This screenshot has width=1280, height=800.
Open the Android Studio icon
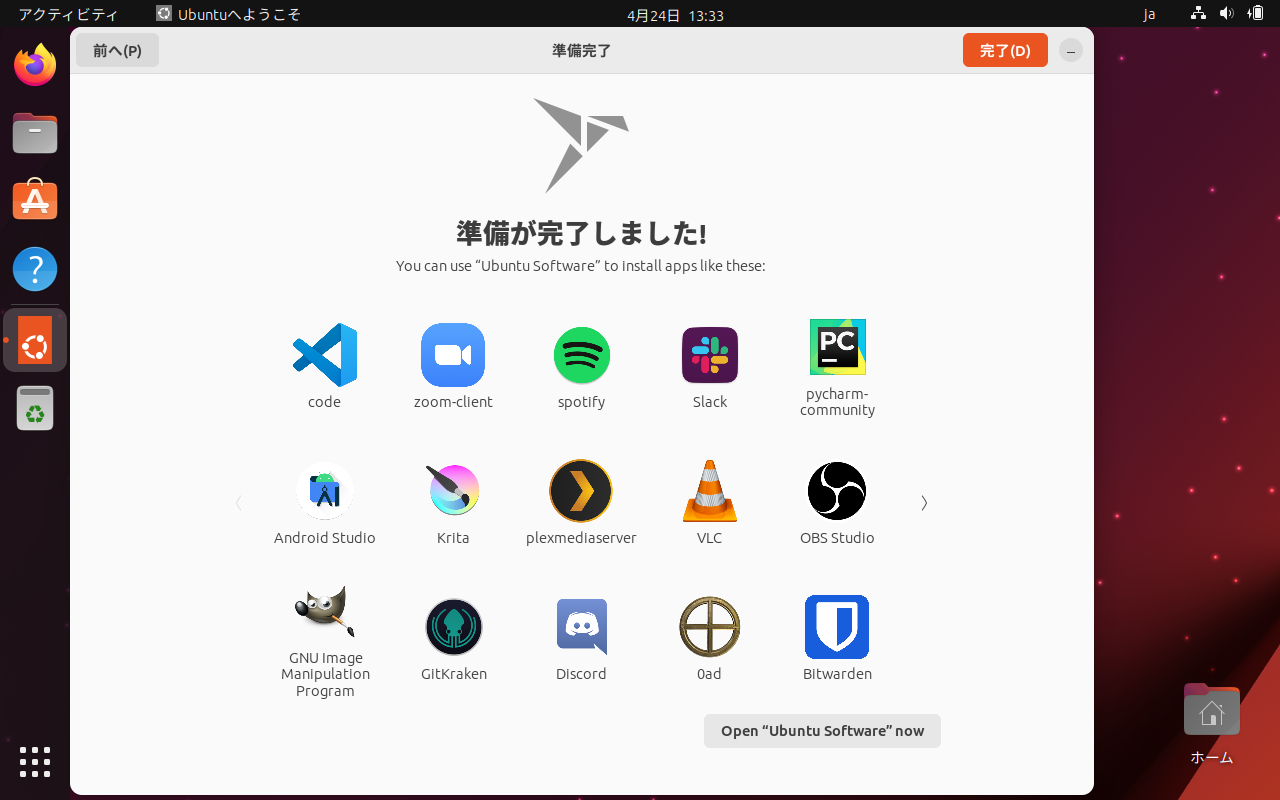pos(325,491)
